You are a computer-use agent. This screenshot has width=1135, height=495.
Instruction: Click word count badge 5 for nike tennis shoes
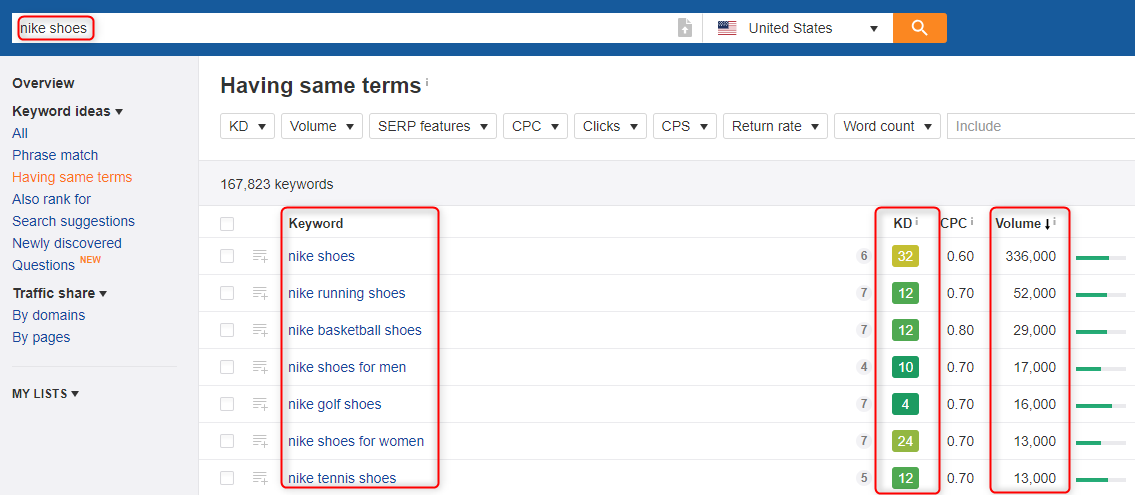(x=863, y=478)
